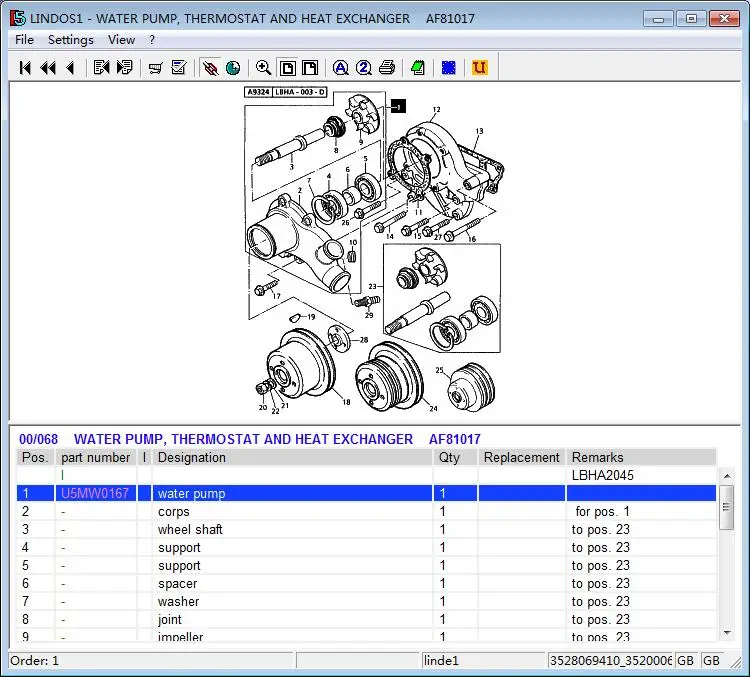Click callout number 25 in the diagram

pyautogui.click(x=439, y=370)
